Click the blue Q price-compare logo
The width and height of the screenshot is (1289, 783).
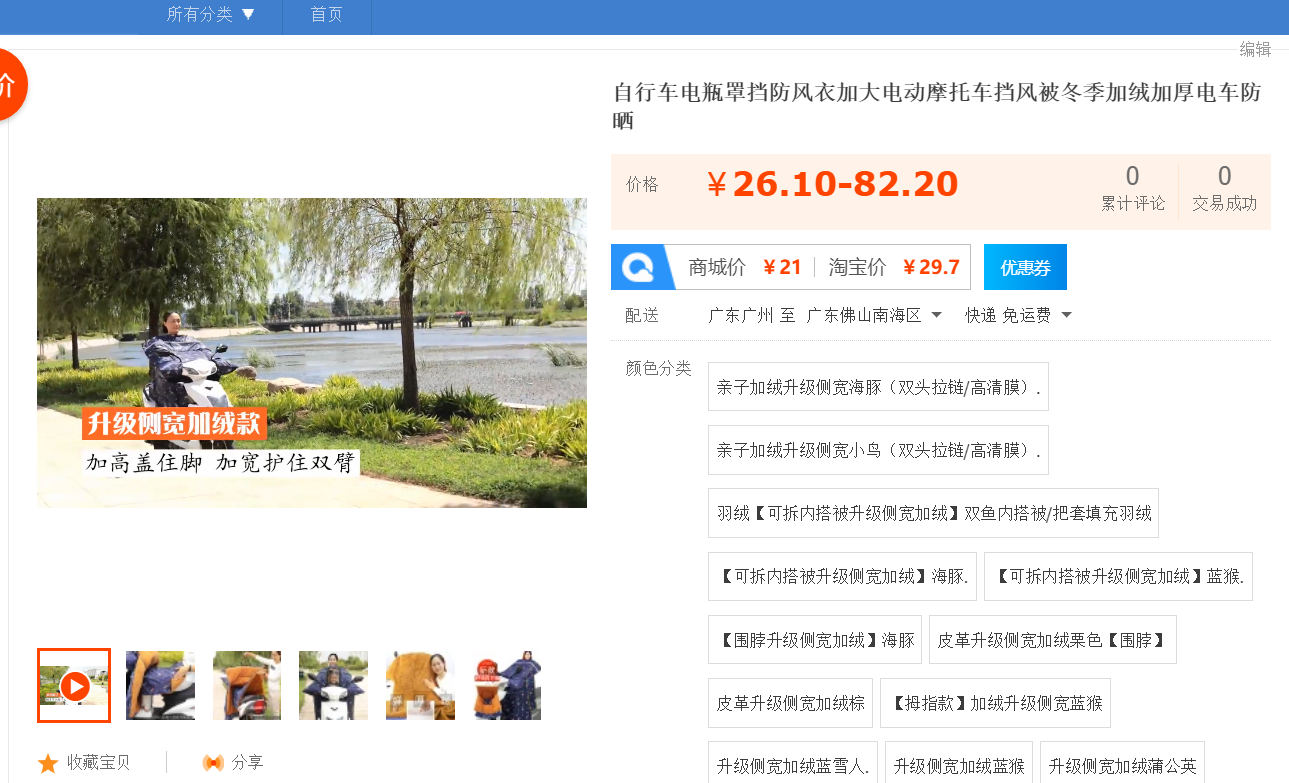pos(638,267)
